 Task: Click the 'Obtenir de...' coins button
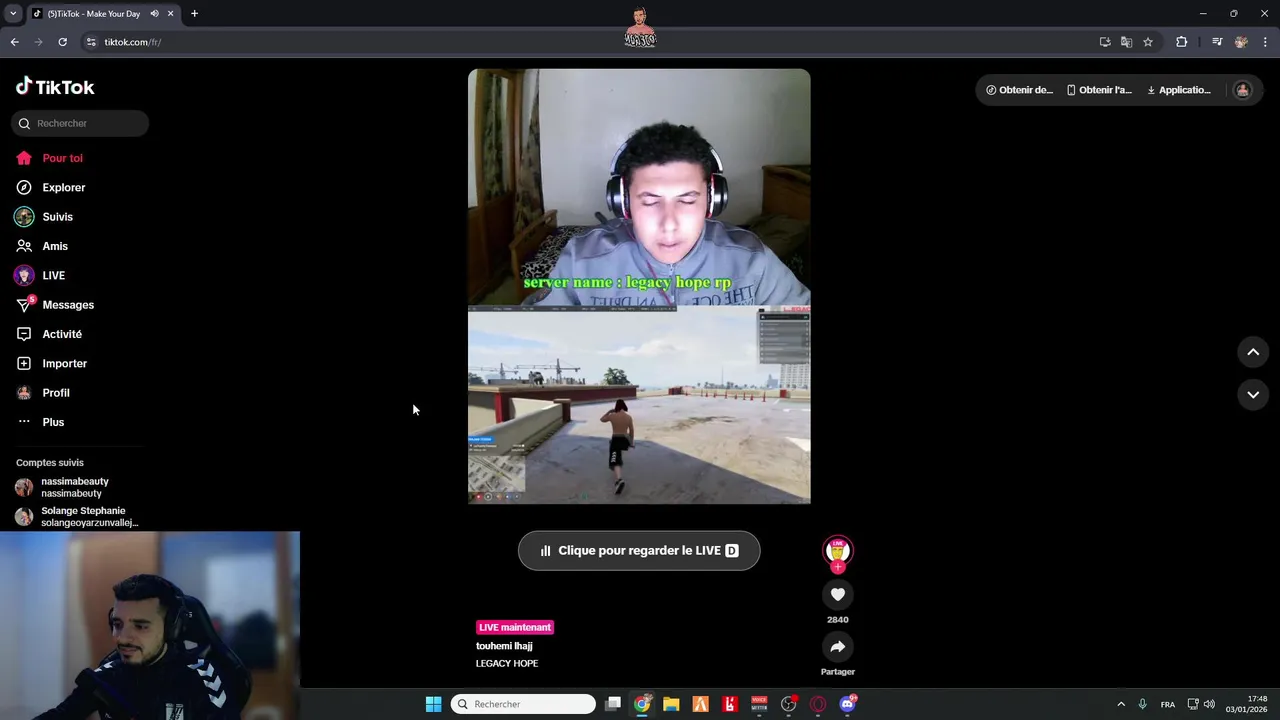coord(1019,90)
